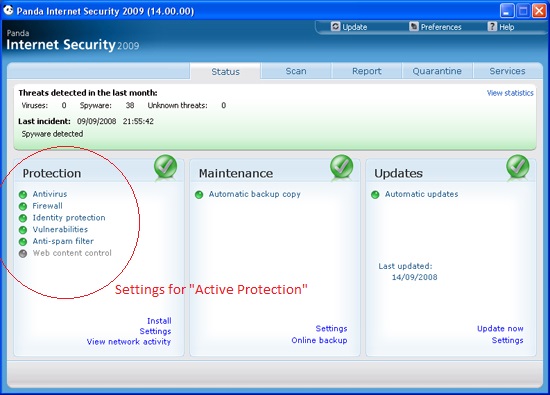Click green dot next to Anti-spam filter
This screenshot has height=395, width=550.
[23, 242]
